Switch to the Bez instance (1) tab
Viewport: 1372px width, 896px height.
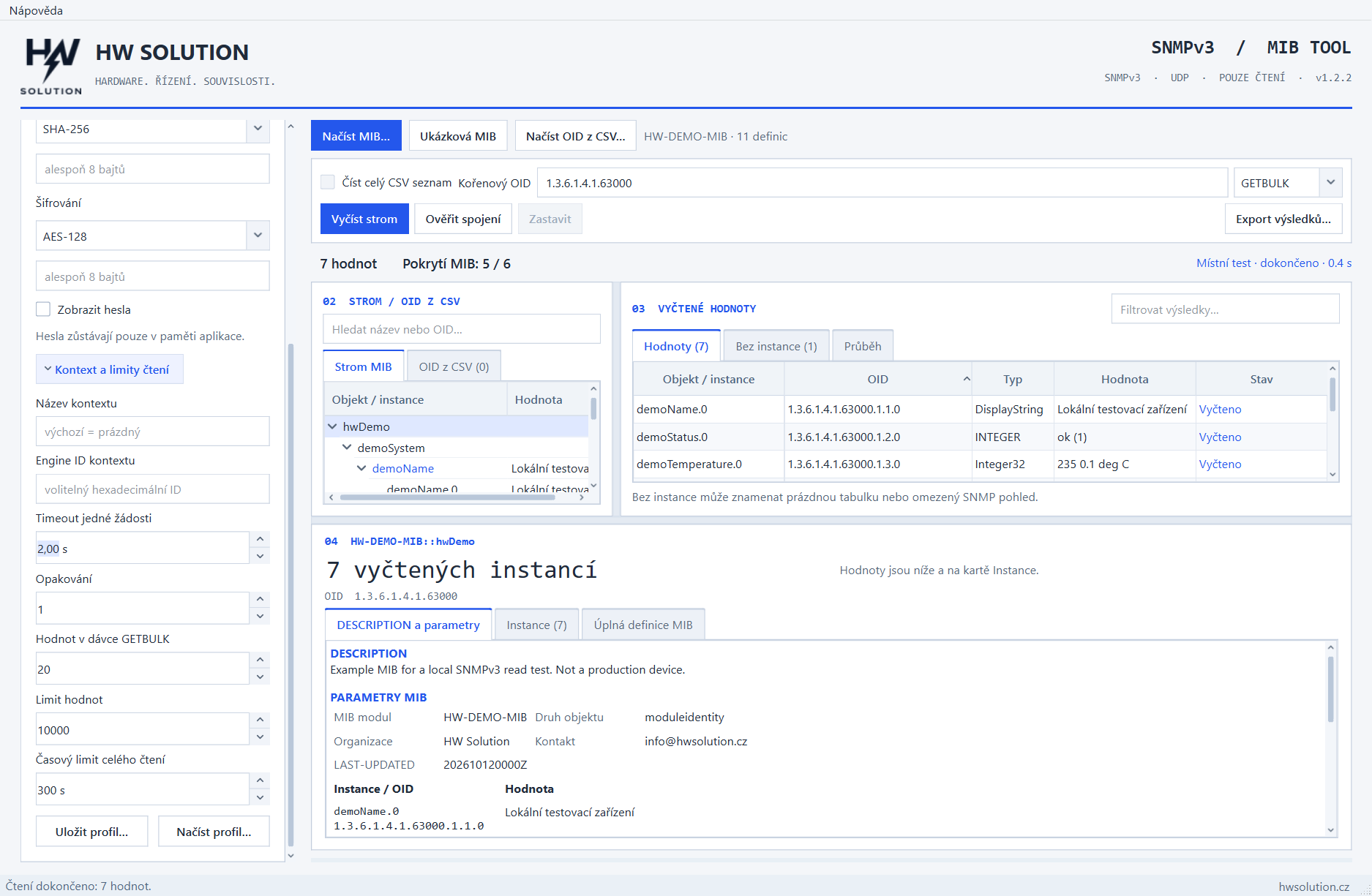click(x=776, y=346)
